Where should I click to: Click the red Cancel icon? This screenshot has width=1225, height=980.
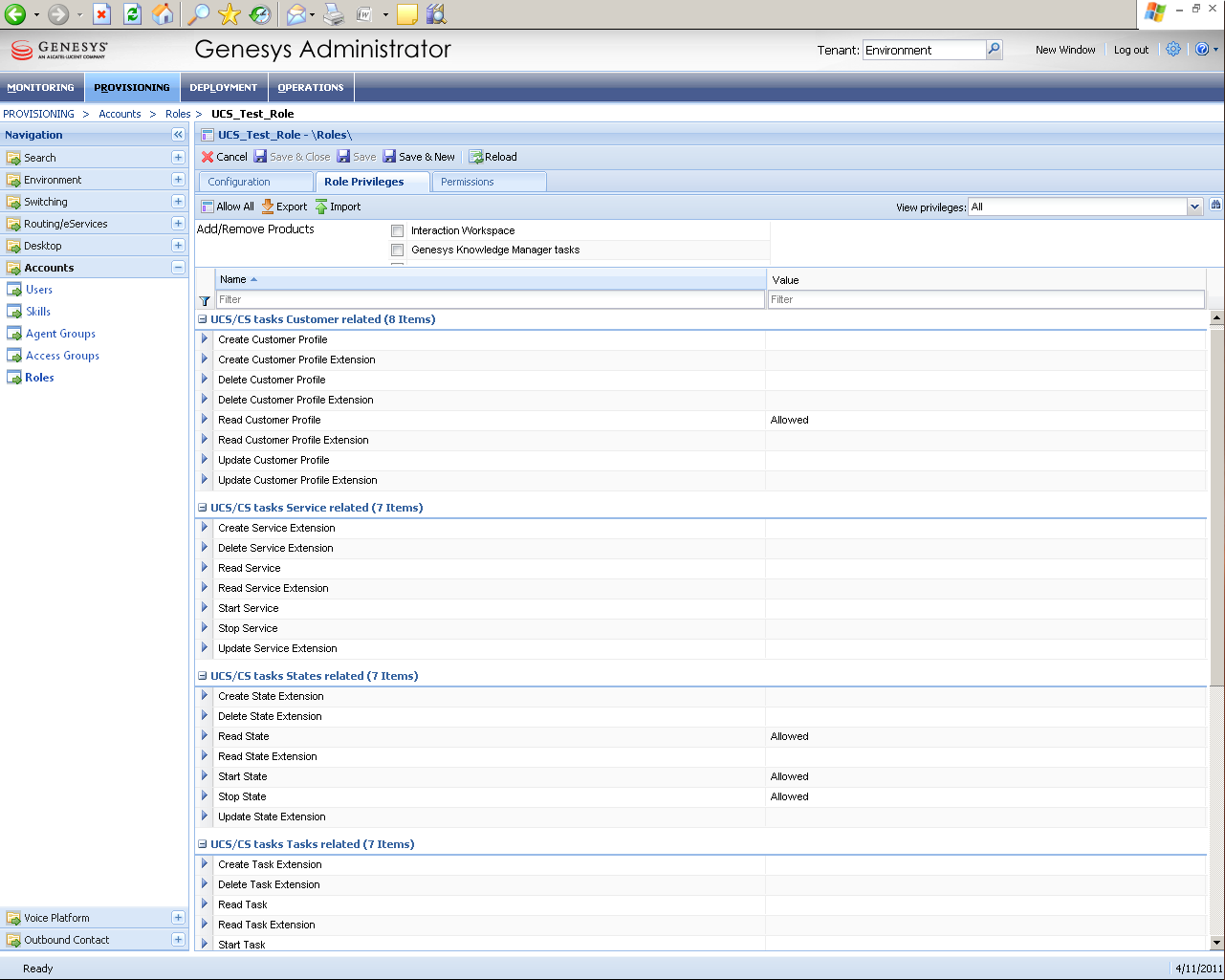pyautogui.click(x=208, y=157)
